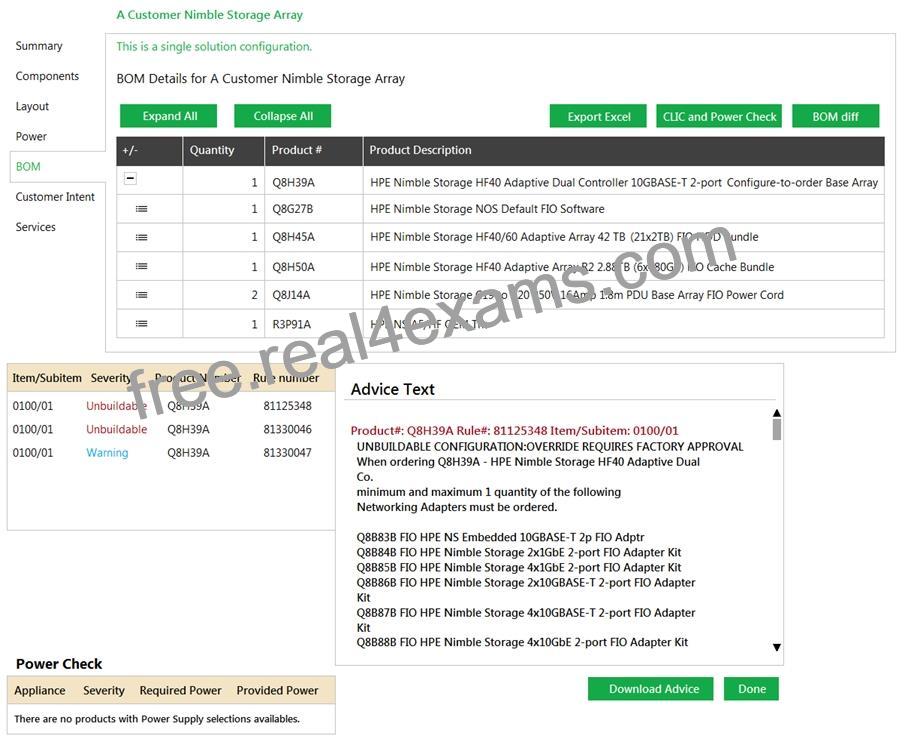Select the rule 81330046 Unbuildable row

point(171,429)
